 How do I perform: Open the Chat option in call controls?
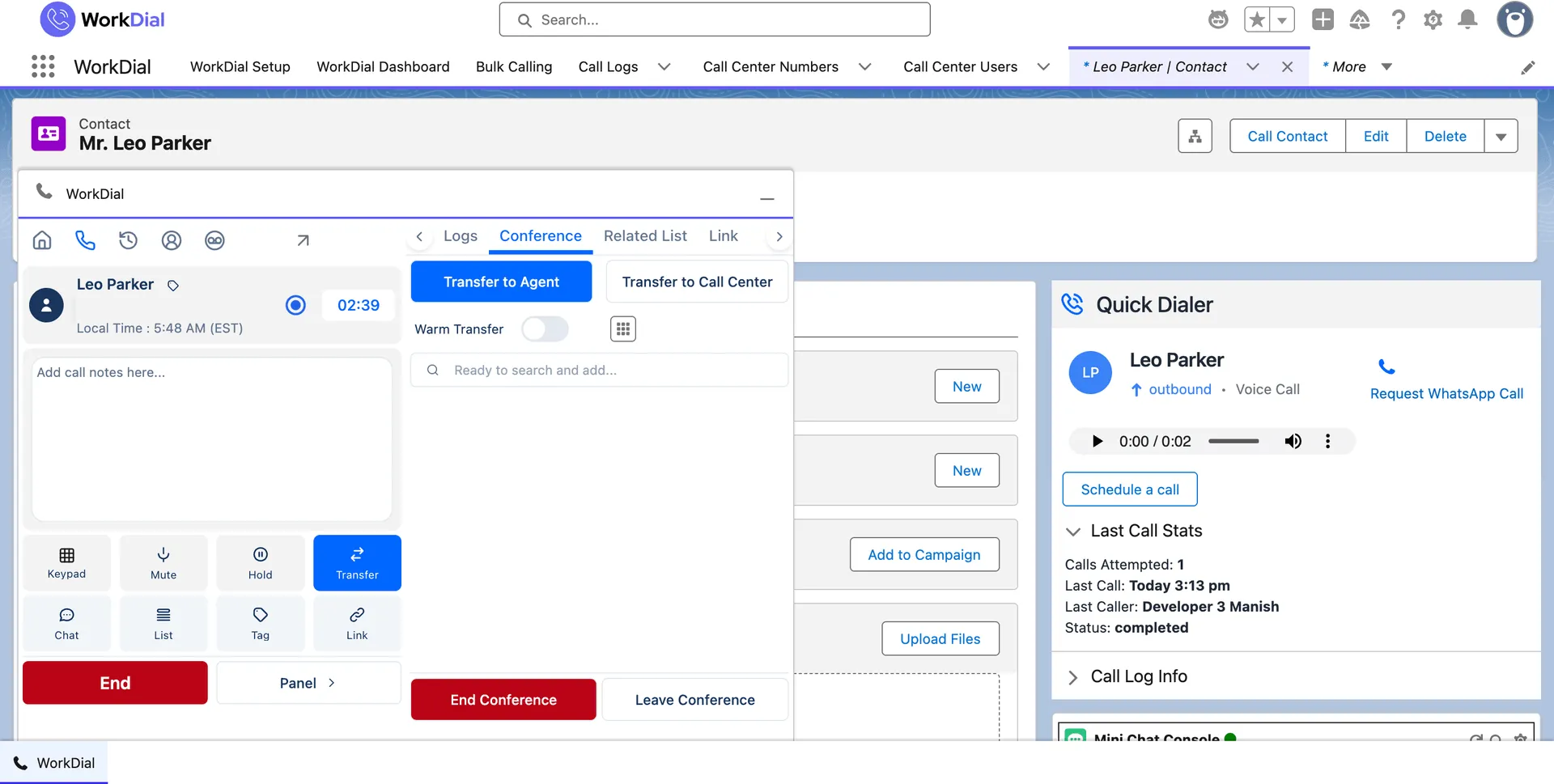click(66, 624)
